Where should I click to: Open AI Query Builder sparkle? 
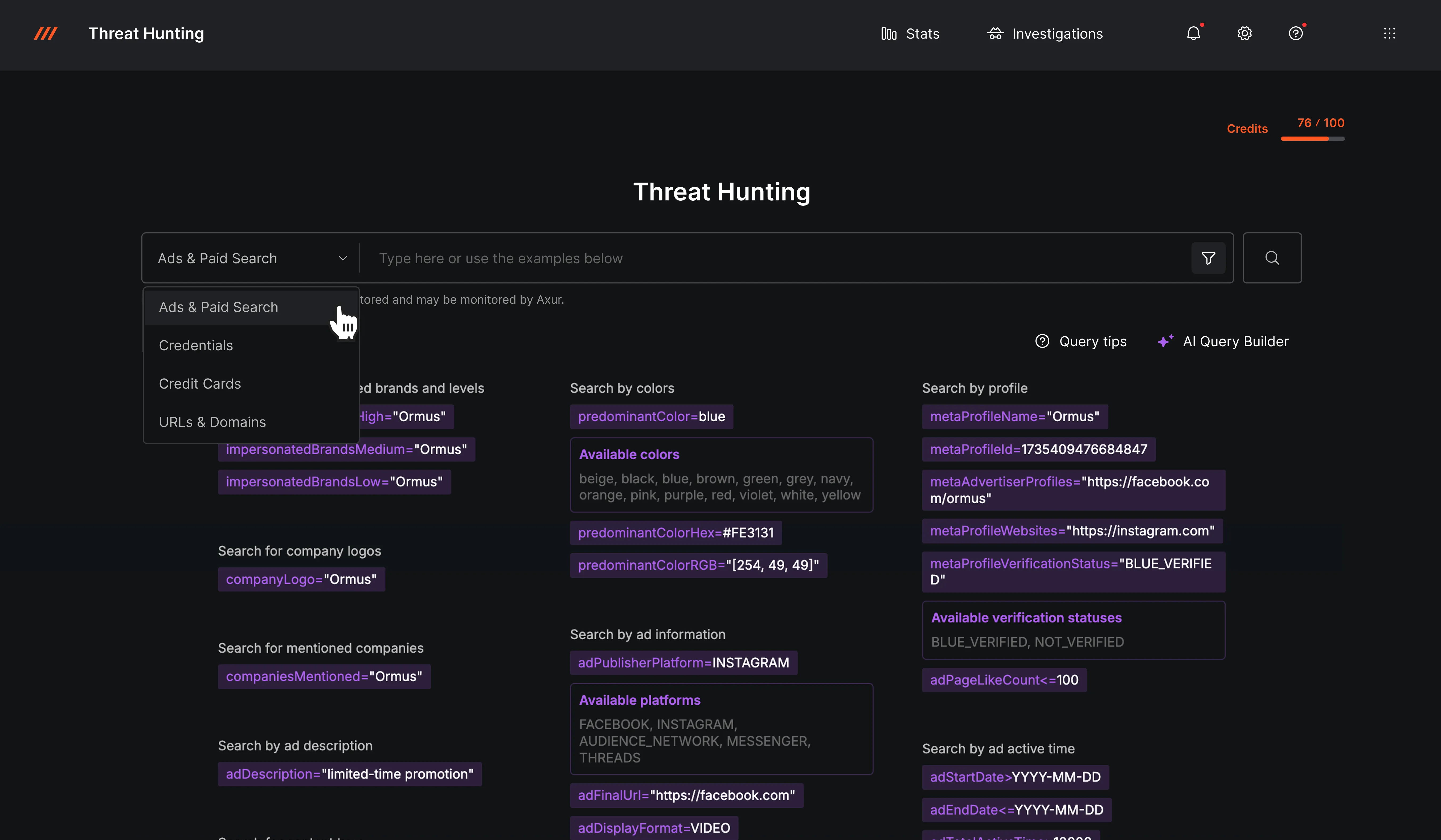1223,341
